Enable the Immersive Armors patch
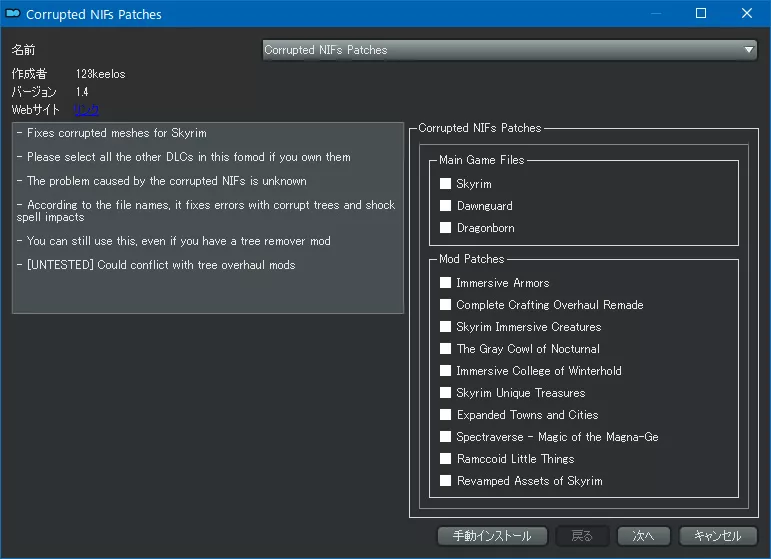The width and height of the screenshot is (771, 559). coord(445,283)
